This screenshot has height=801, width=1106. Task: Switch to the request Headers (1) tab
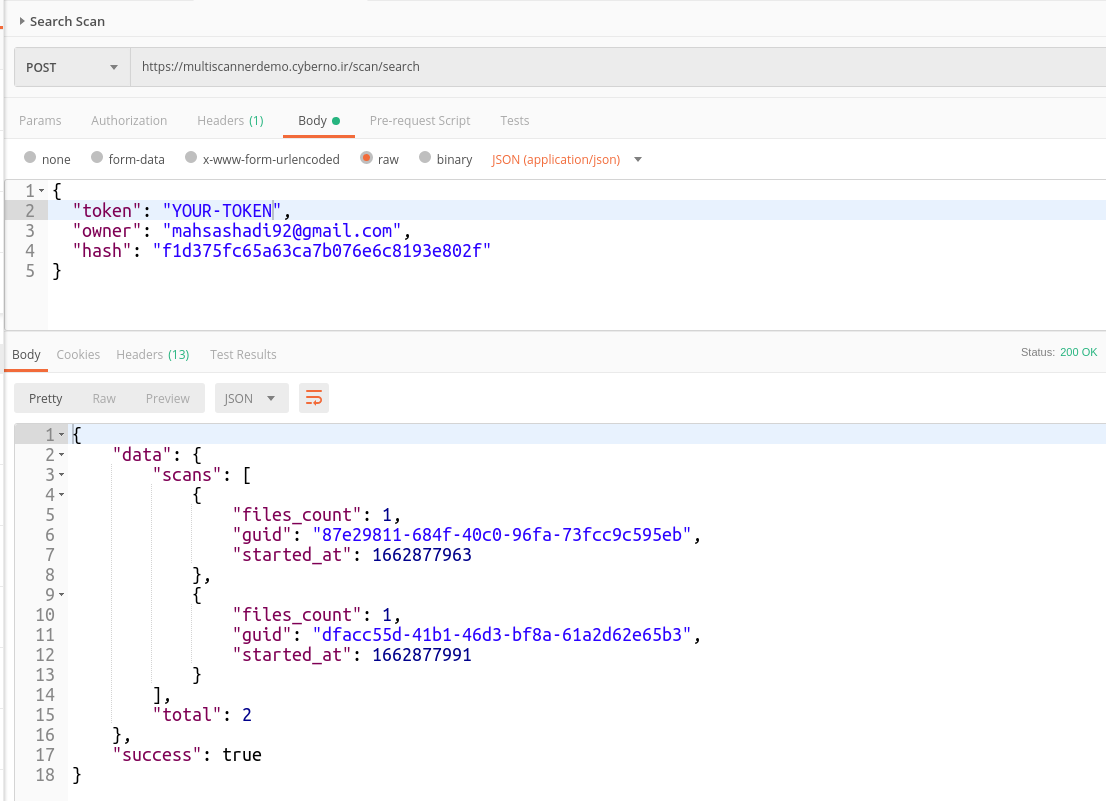click(230, 120)
